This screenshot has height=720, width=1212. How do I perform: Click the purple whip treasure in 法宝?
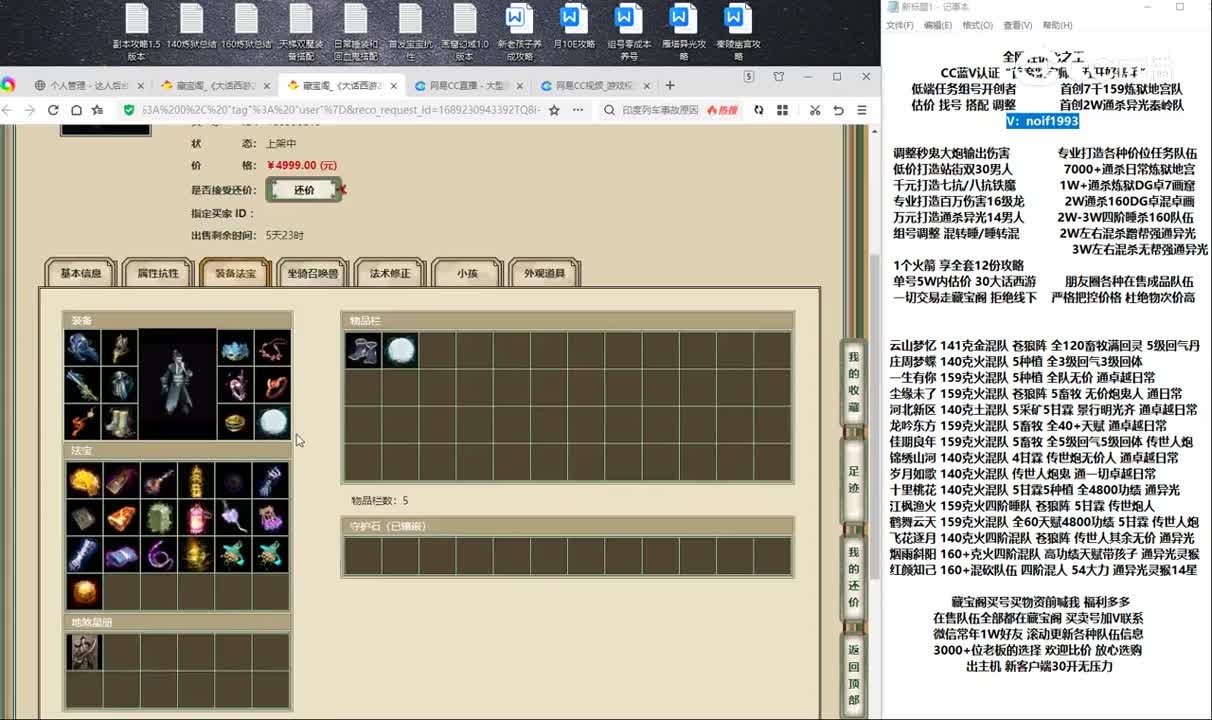[x=158, y=555]
